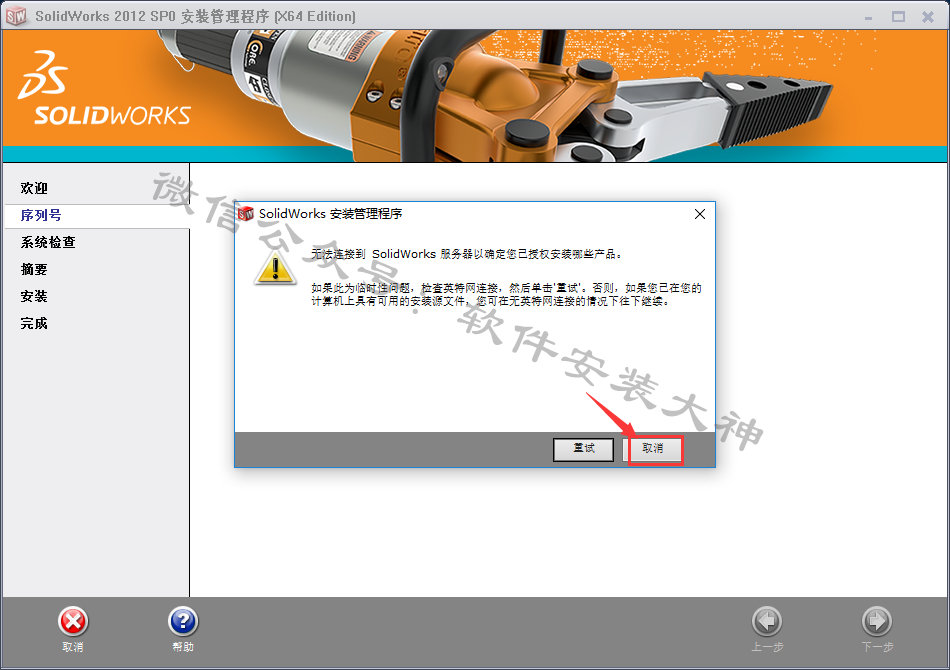The width and height of the screenshot is (950, 670).
Task: Click the SolidWorks 2012 SP0 window title text
Action: 195,16
